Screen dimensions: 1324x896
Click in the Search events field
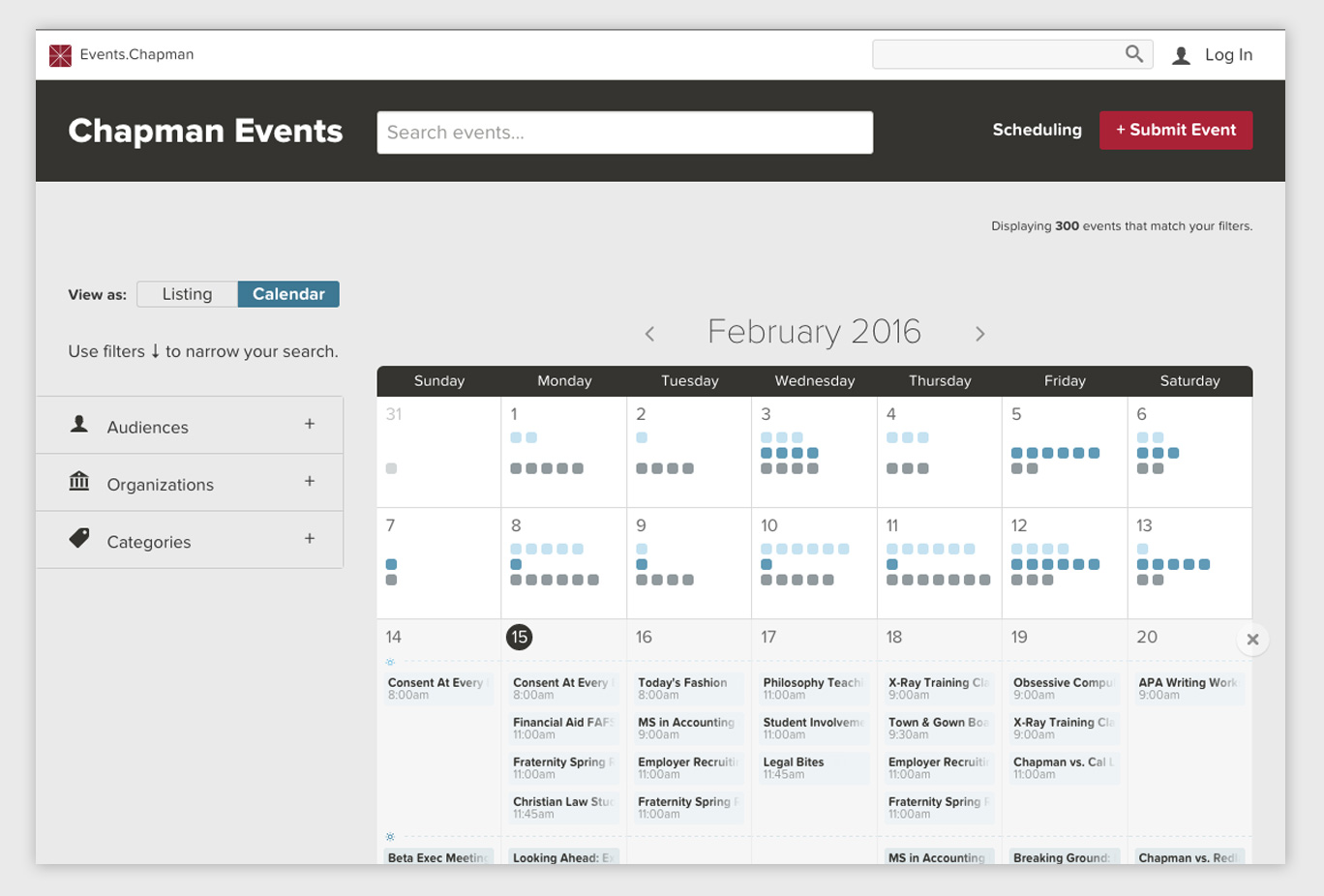[624, 133]
